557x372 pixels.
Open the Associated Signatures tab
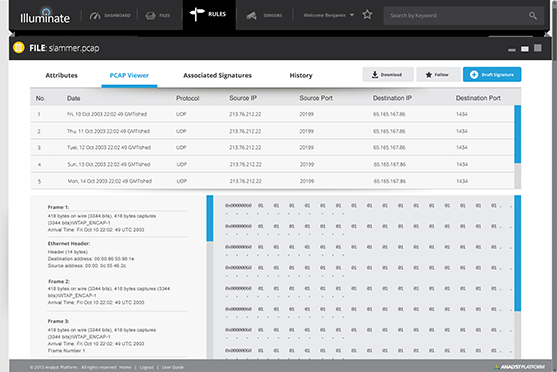click(x=217, y=75)
